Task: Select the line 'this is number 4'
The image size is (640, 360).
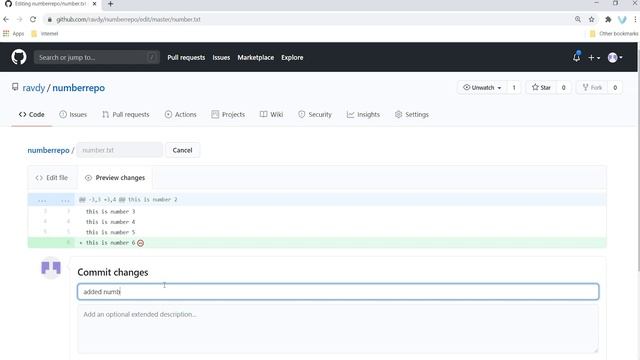Action: (x=110, y=222)
